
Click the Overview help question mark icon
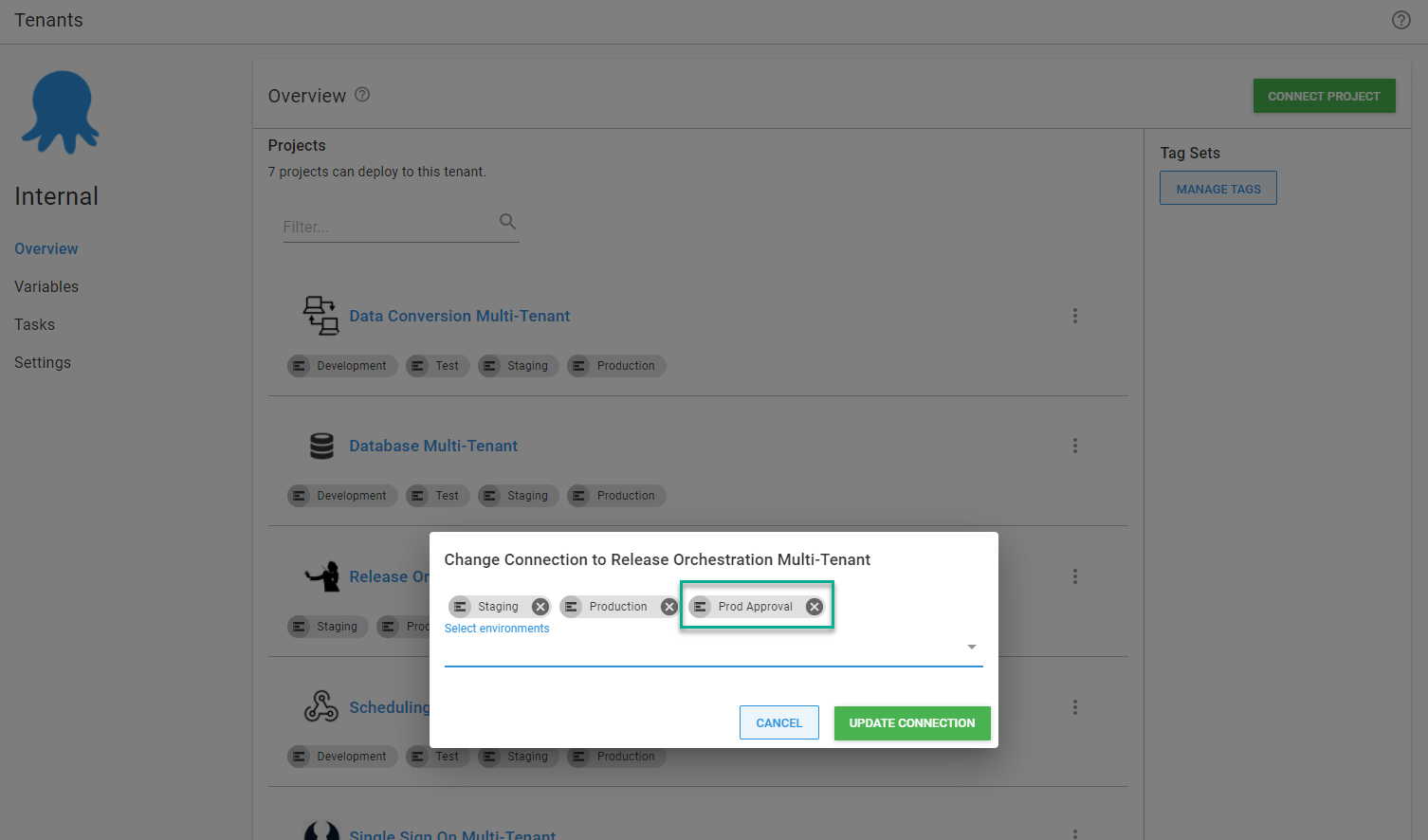coord(362,95)
